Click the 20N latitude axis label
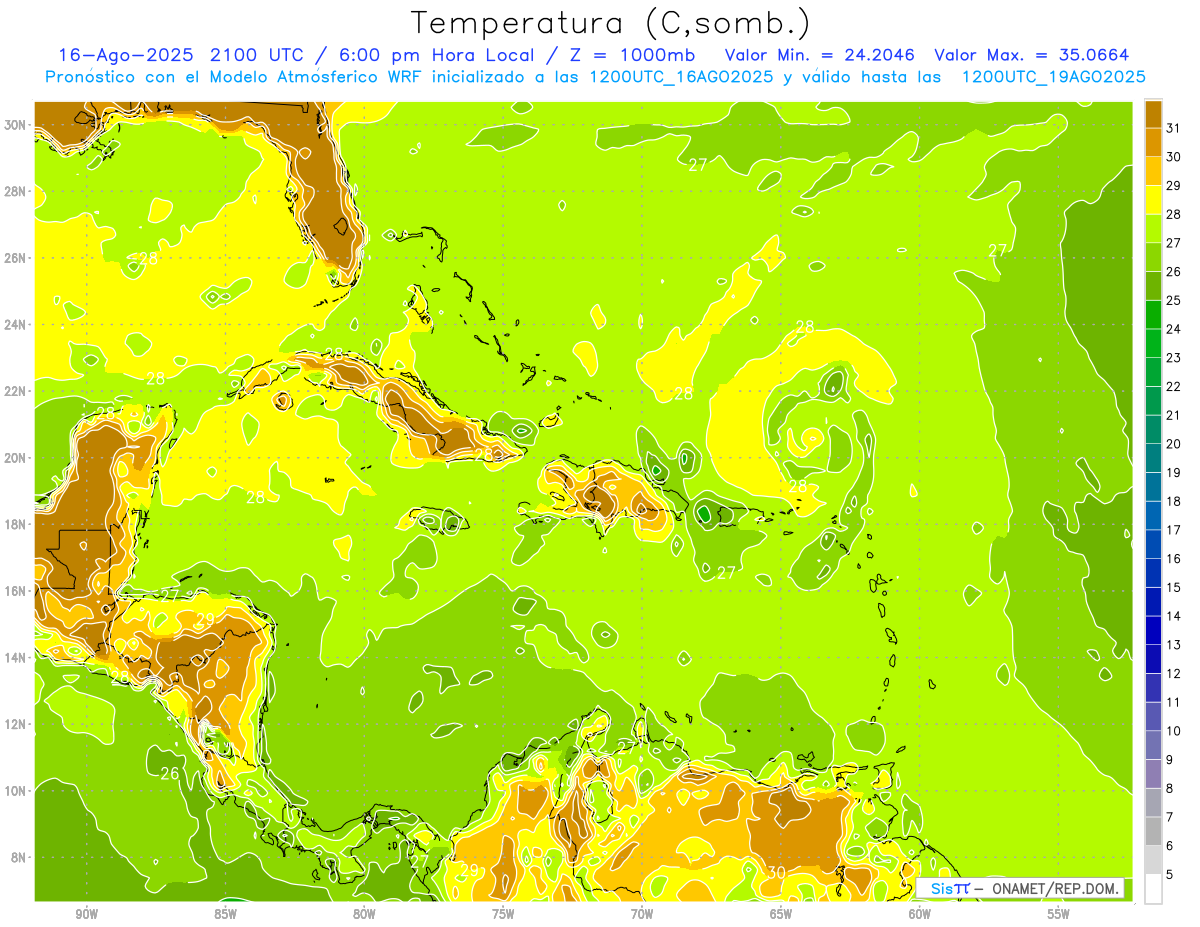The height and width of the screenshot is (927, 1200). click(x=15, y=458)
